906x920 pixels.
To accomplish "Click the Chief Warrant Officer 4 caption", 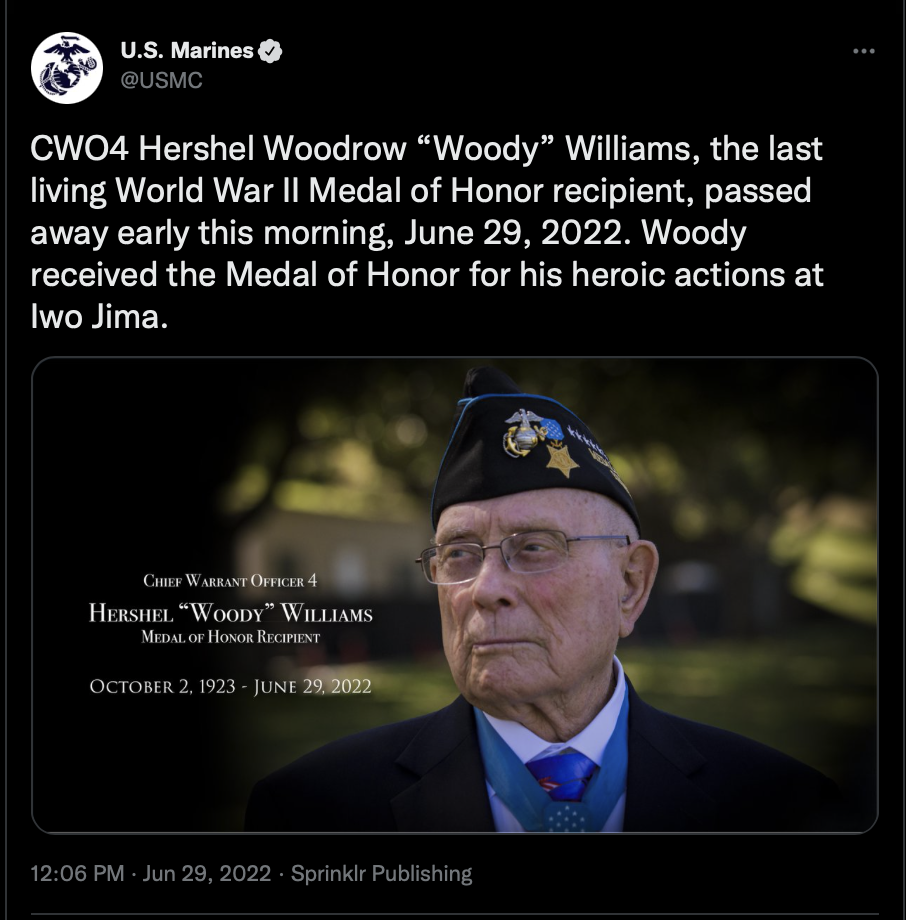I will (x=230, y=581).
